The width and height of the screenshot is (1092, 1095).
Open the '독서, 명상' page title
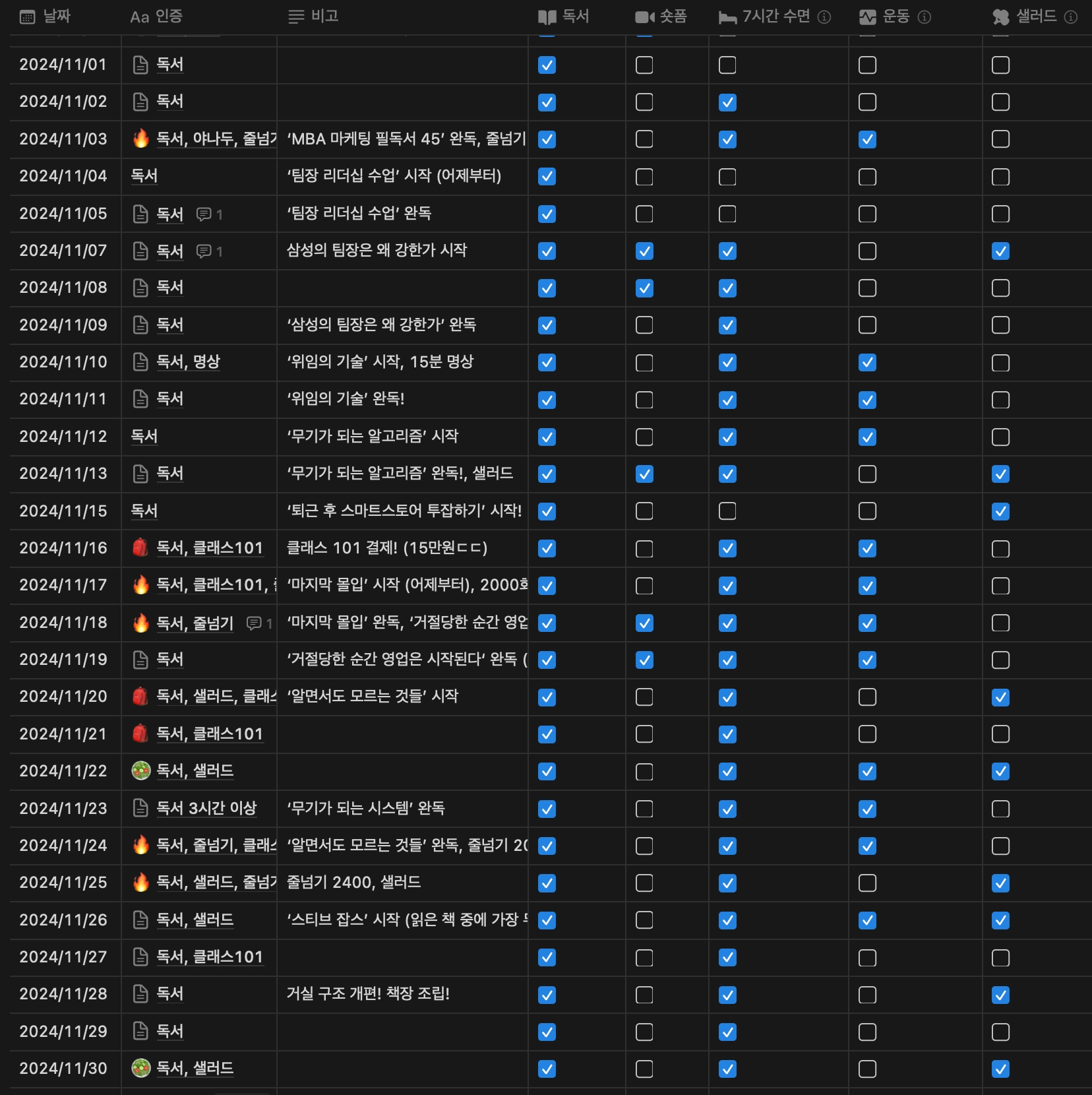[x=188, y=362]
